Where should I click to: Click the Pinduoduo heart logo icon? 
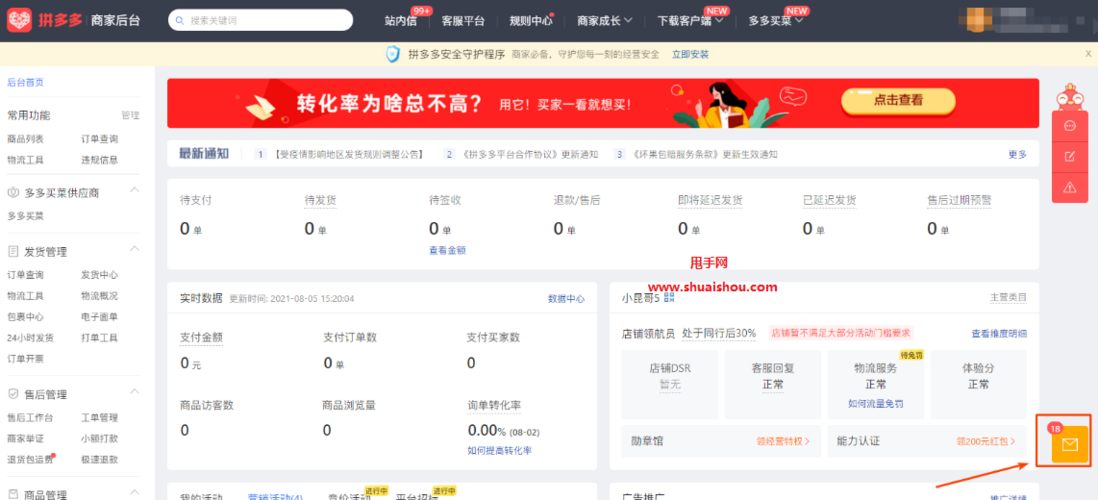point(19,20)
